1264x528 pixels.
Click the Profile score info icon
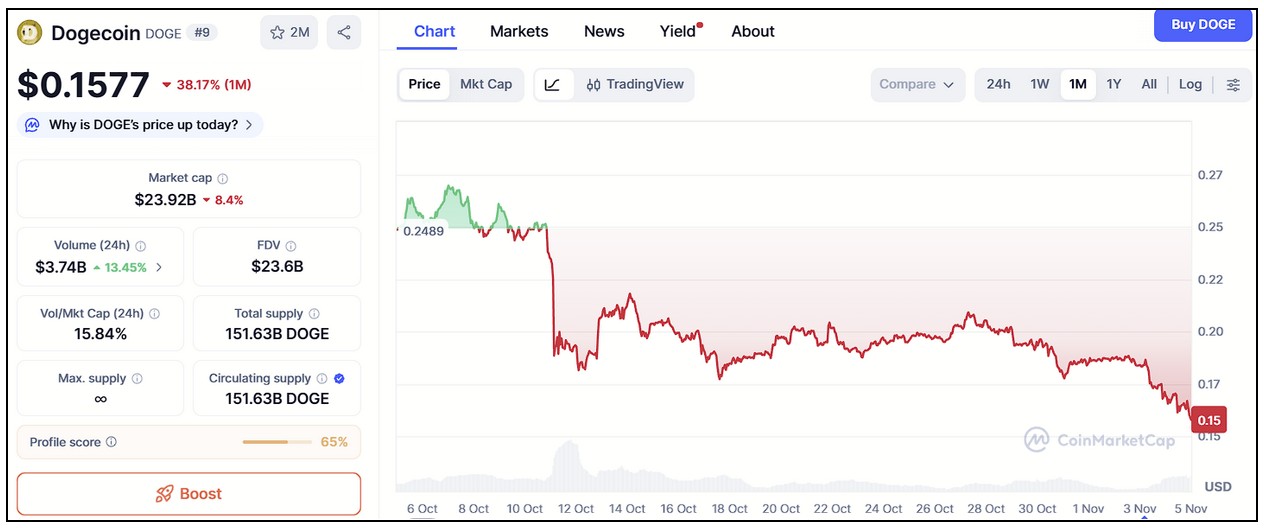click(111, 442)
